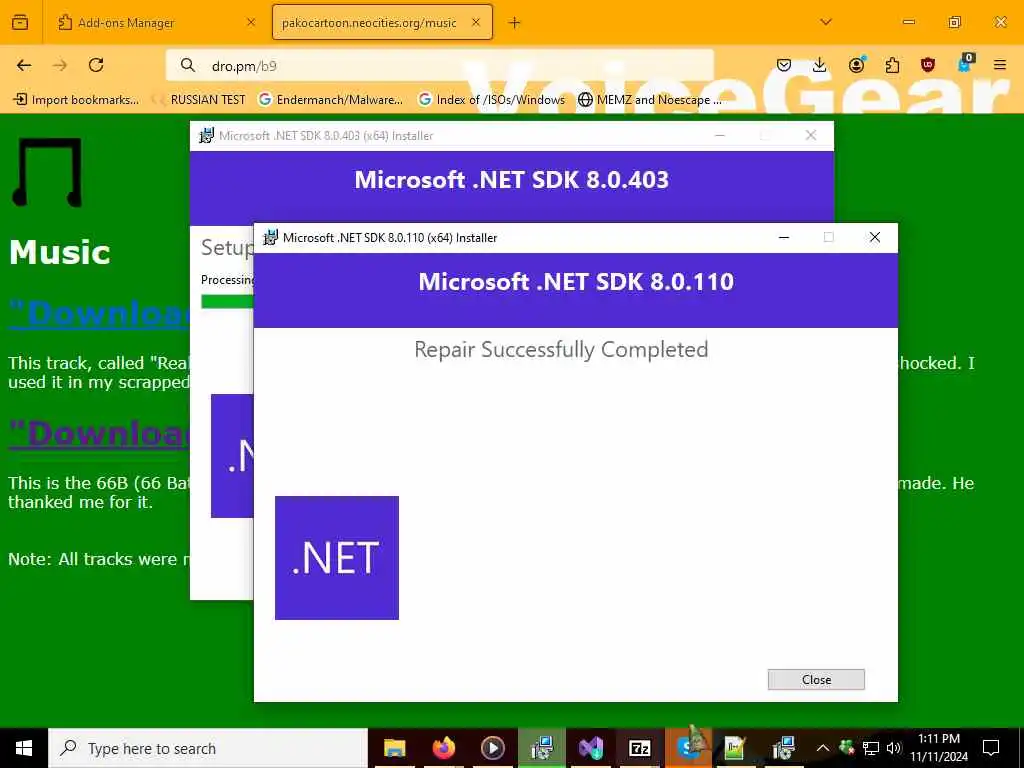Viewport: 1024px width, 768px height.
Task: Open the media player taskbar icon
Action: 492,748
